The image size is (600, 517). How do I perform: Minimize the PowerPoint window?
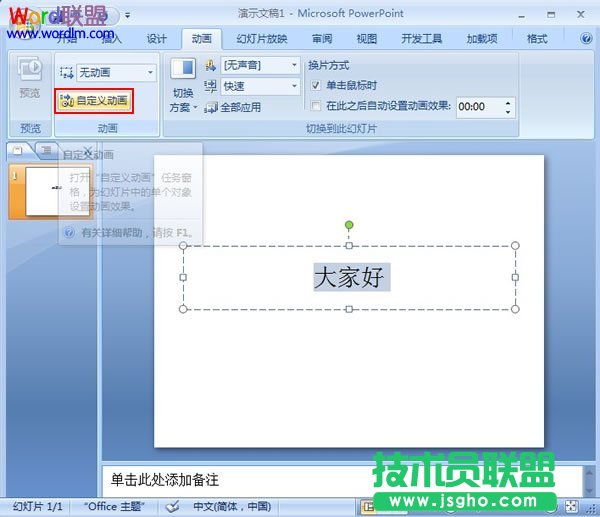[521, 15]
